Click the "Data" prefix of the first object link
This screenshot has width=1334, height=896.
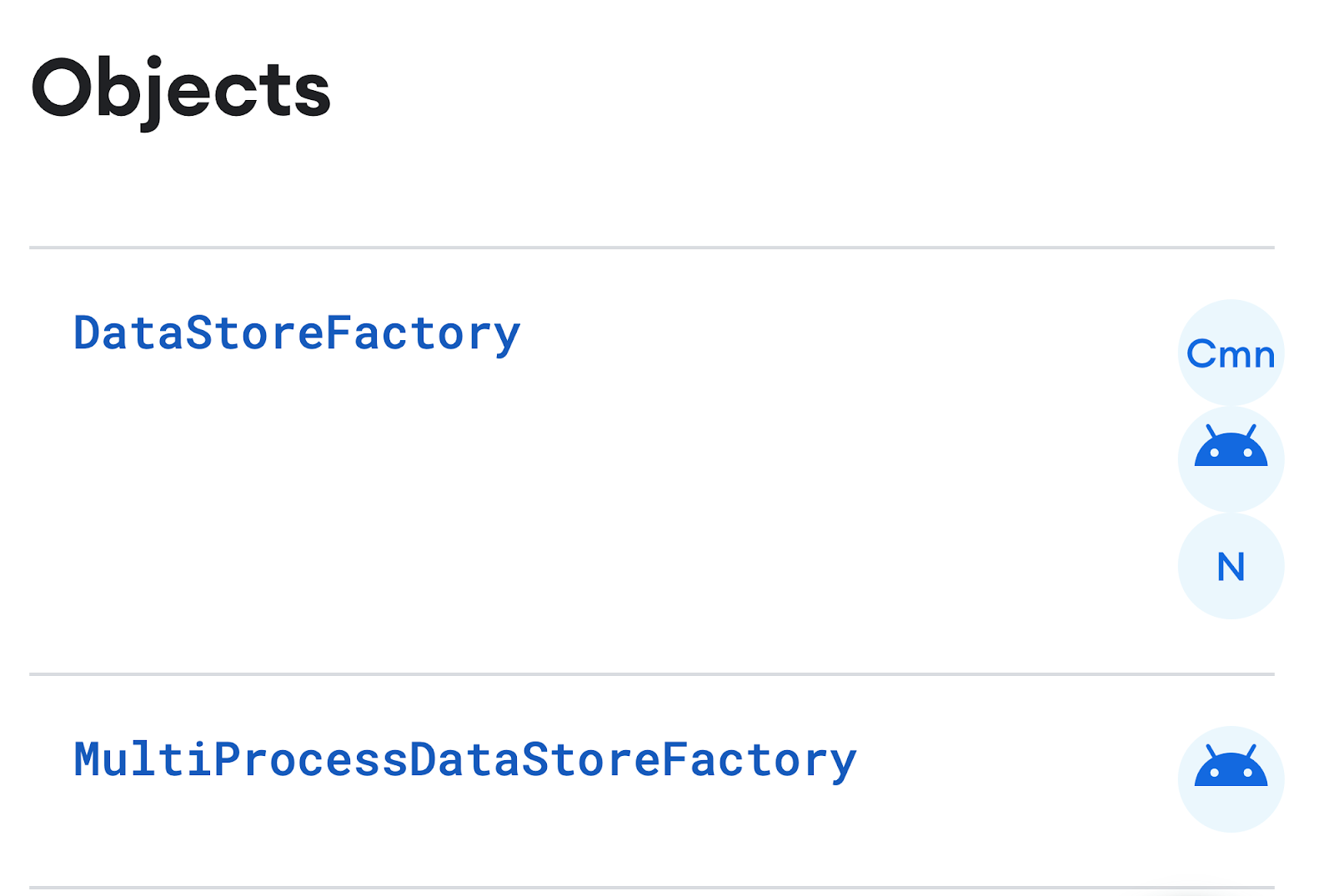pos(128,333)
